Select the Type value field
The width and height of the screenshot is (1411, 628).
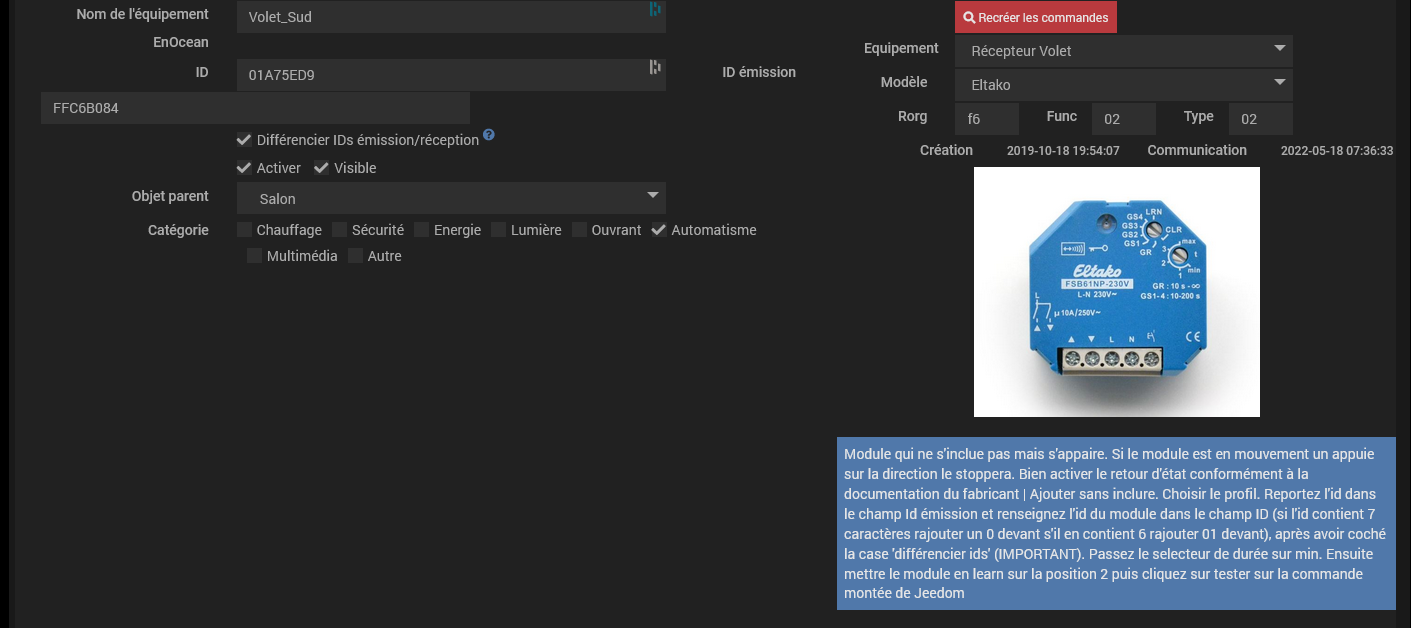click(1260, 119)
